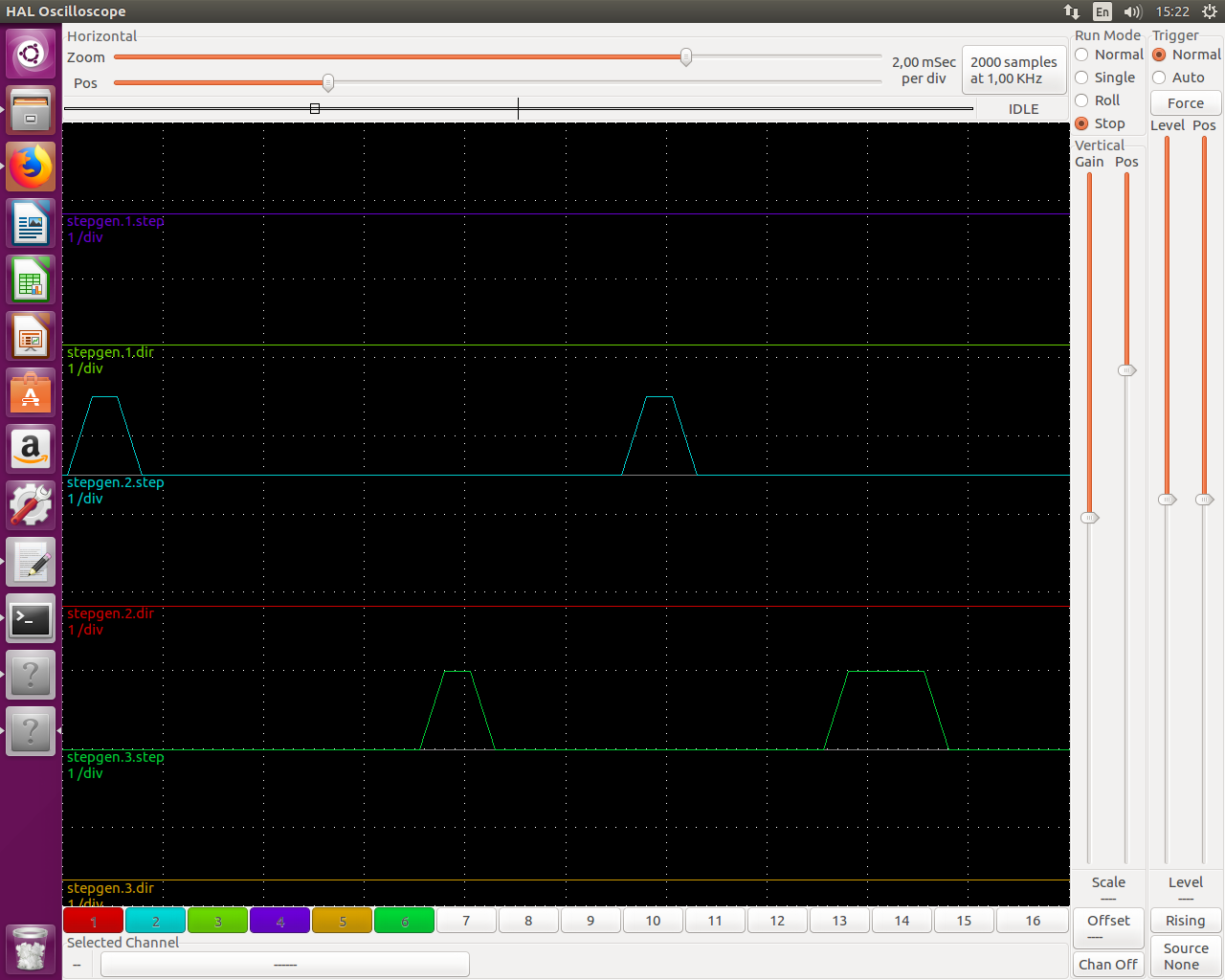Enable channel 12 button

[777, 921]
